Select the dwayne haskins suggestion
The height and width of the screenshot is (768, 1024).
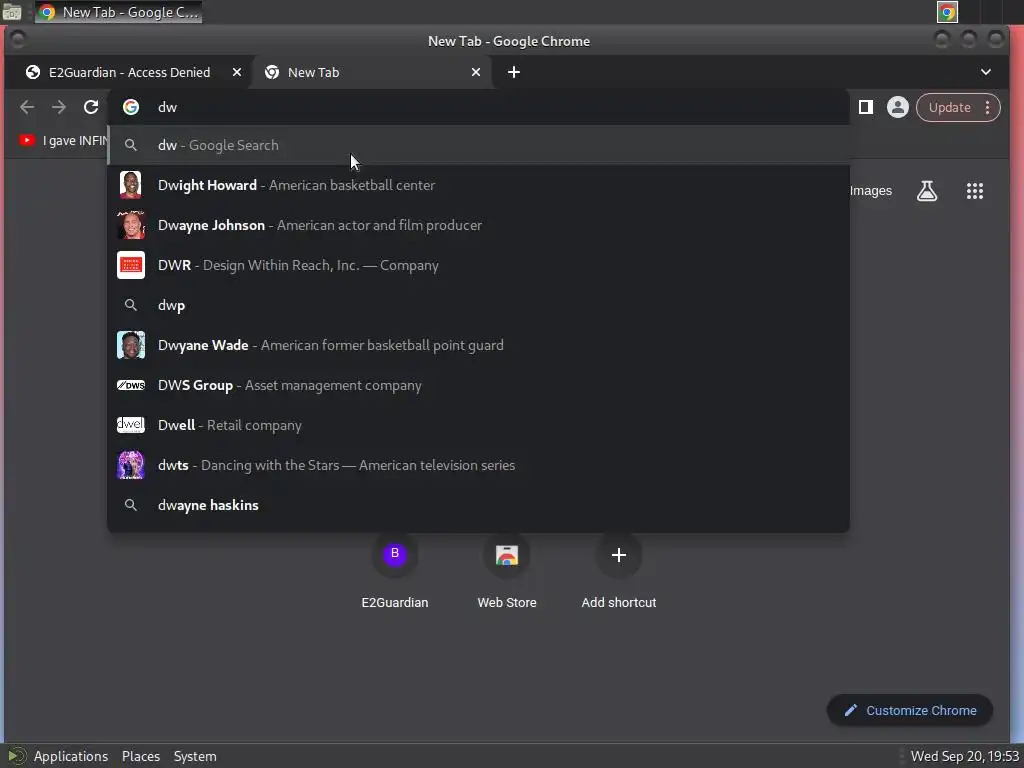pos(478,505)
